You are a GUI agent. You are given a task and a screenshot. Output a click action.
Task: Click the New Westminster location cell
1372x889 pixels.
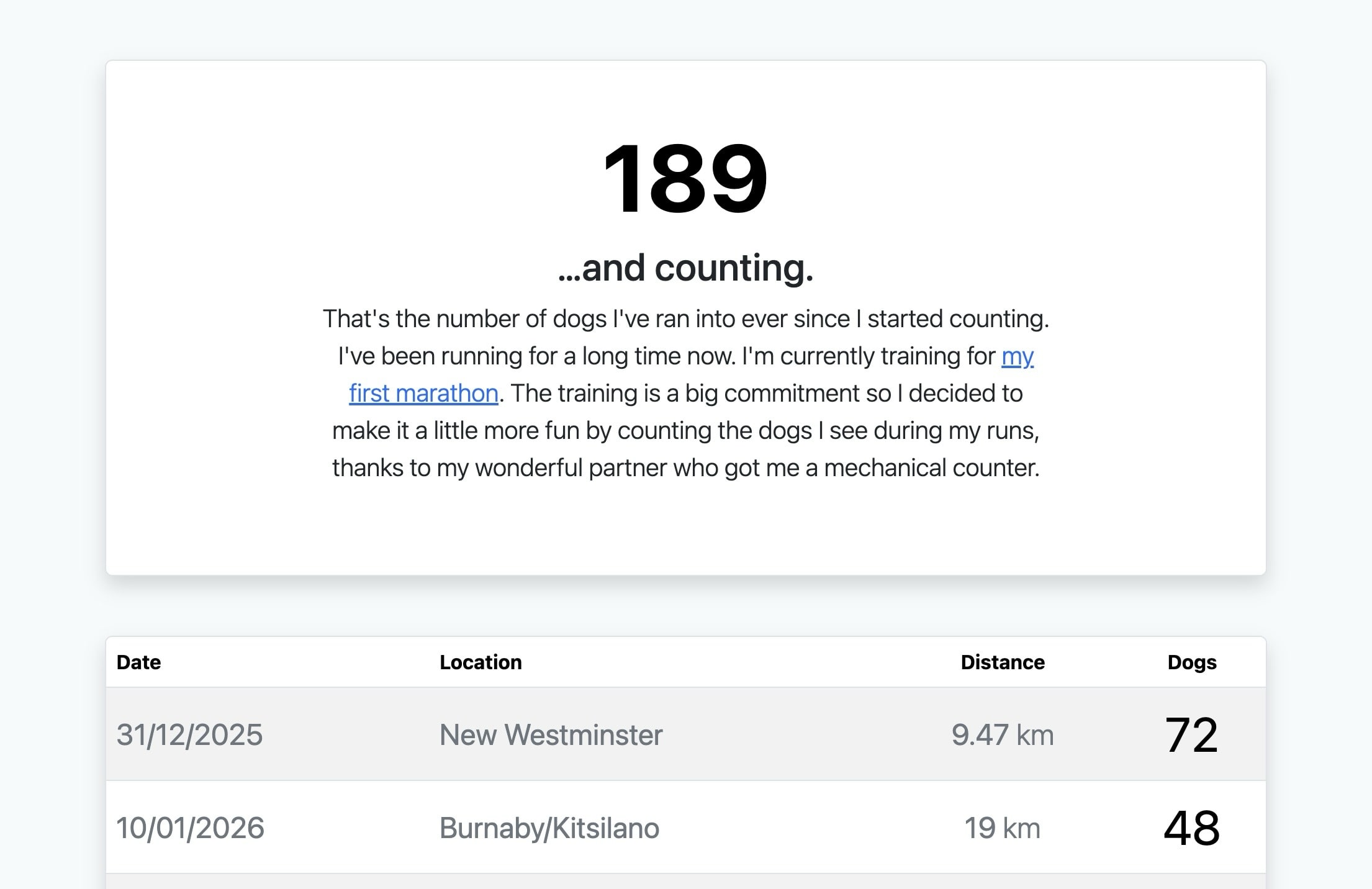coord(551,734)
